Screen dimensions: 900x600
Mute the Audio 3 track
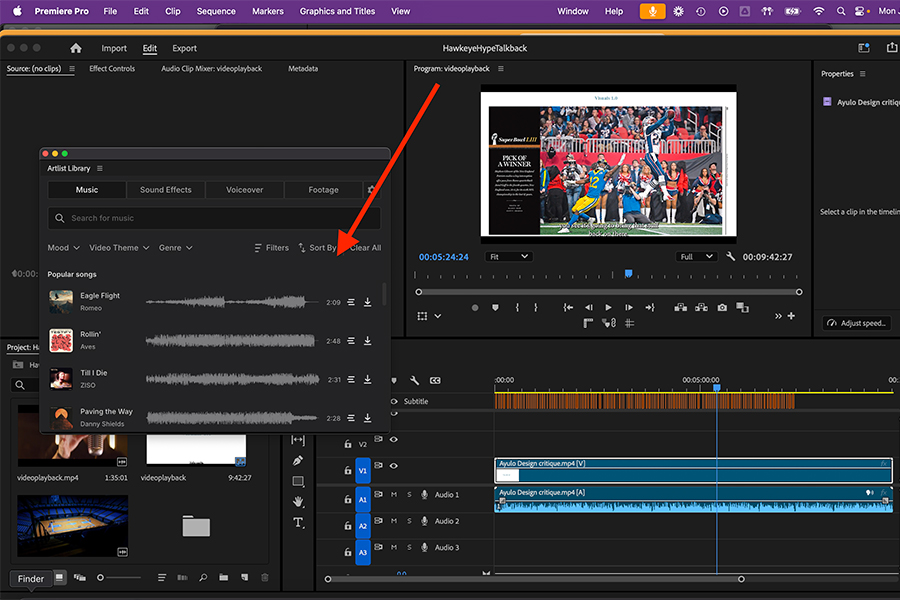394,547
